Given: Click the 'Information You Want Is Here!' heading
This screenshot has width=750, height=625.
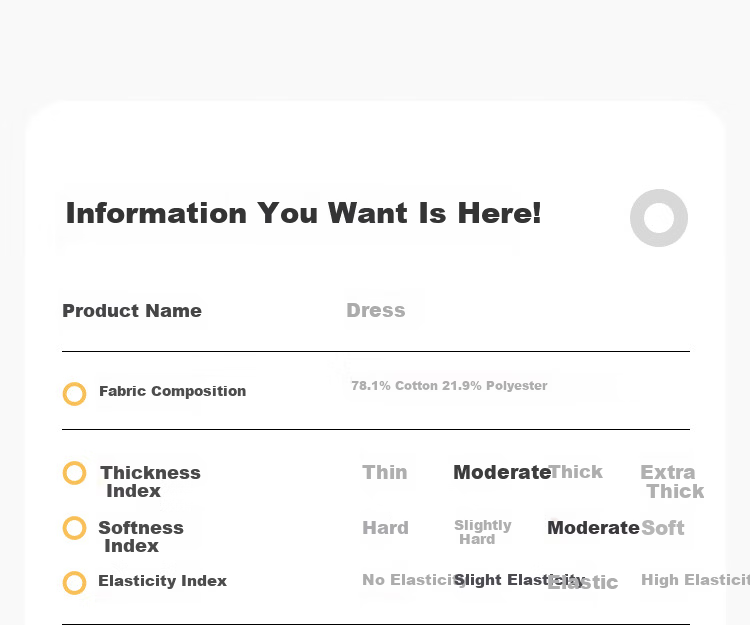Looking at the screenshot, I should coord(303,213).
